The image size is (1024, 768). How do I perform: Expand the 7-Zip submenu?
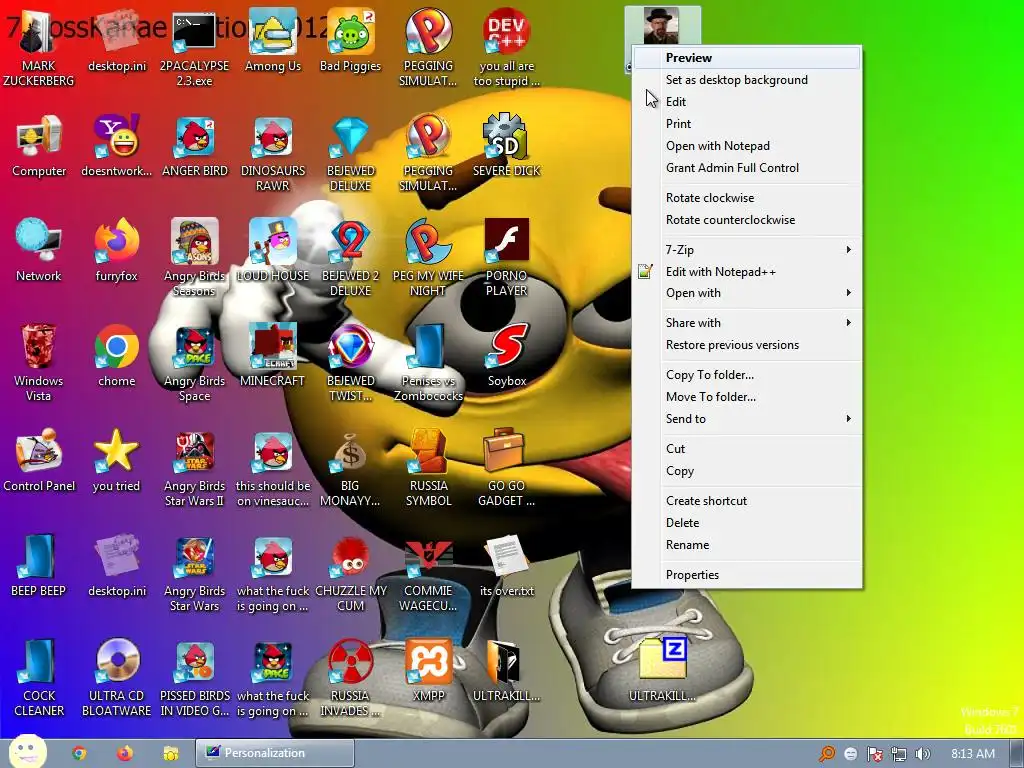pyautogui.click(x=748, y=249)
